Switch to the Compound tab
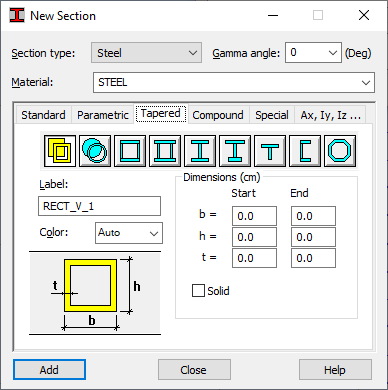 [218, 115]
